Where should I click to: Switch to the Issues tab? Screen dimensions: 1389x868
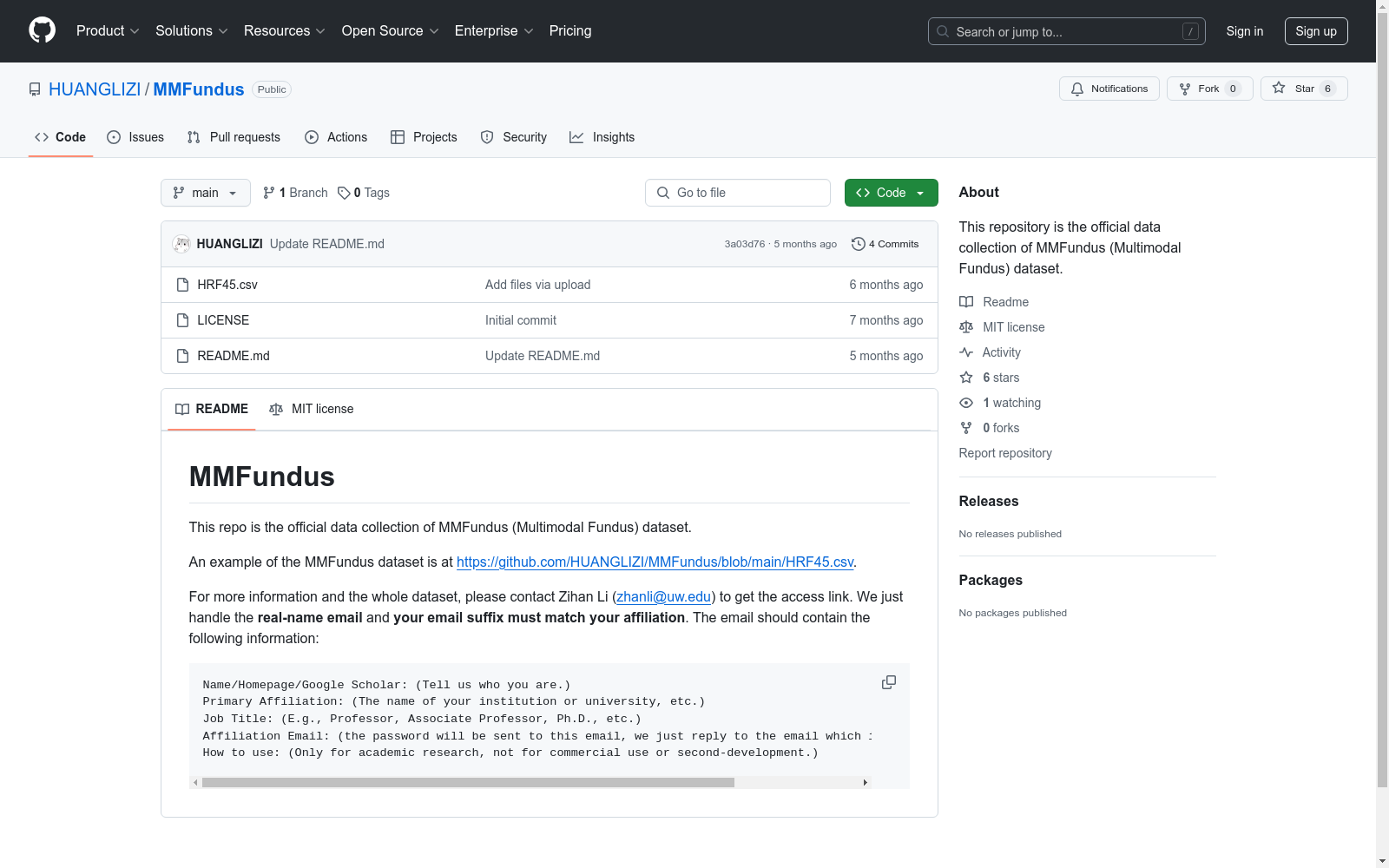click(135, 137)
